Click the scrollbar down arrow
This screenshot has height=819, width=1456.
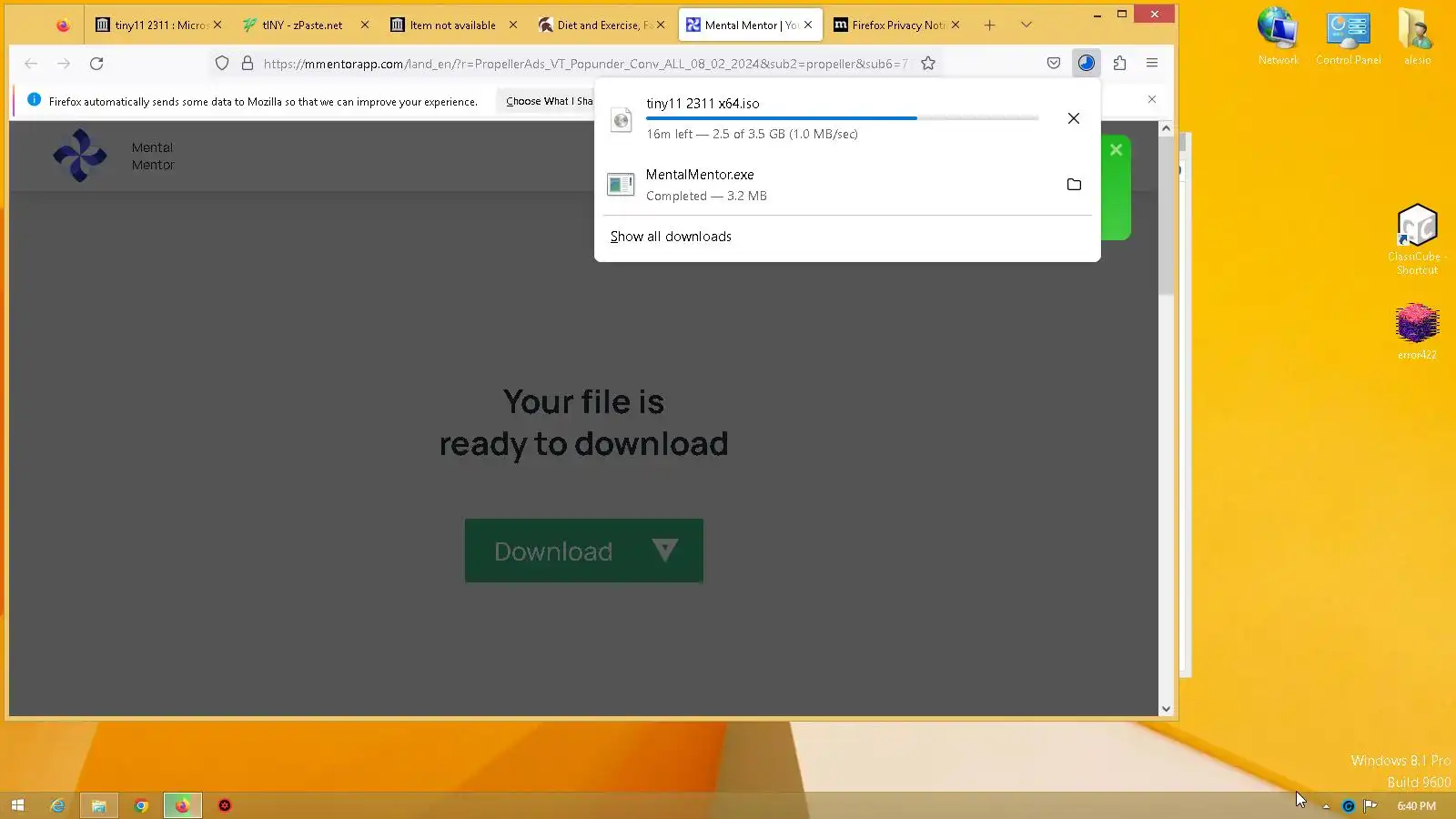(x=1166, y=709)
